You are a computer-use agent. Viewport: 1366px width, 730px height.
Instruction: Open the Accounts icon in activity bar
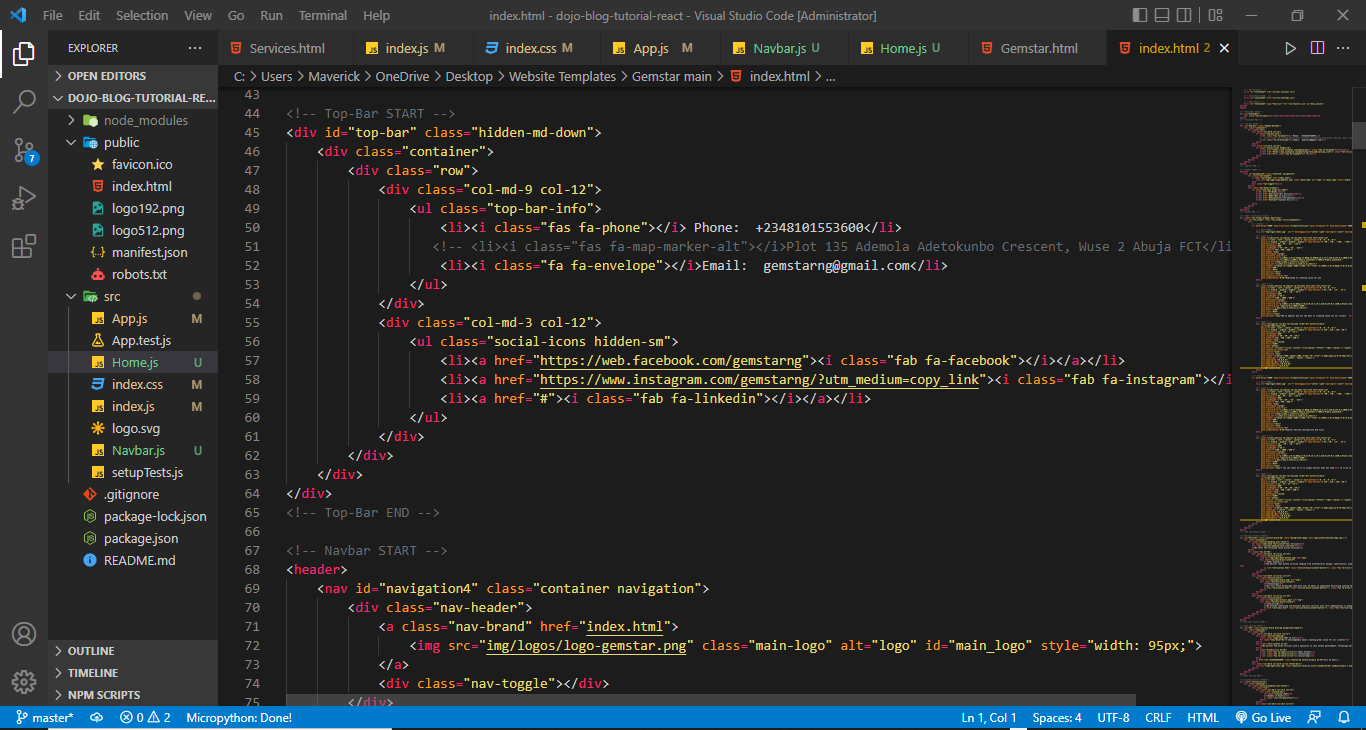pos(24,634)
